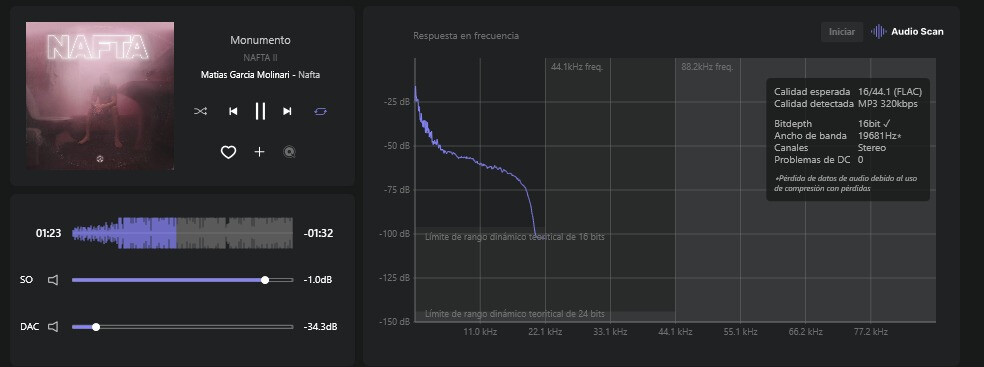
Task: Mute the DAC volume speaker icon
Action: (53, 327)
